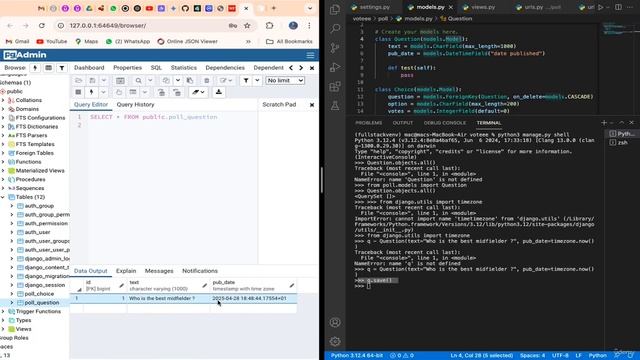This screenshot has width=640, height=360.
Task: Click Copy icon in query toolbar
Action: point(166,80)
